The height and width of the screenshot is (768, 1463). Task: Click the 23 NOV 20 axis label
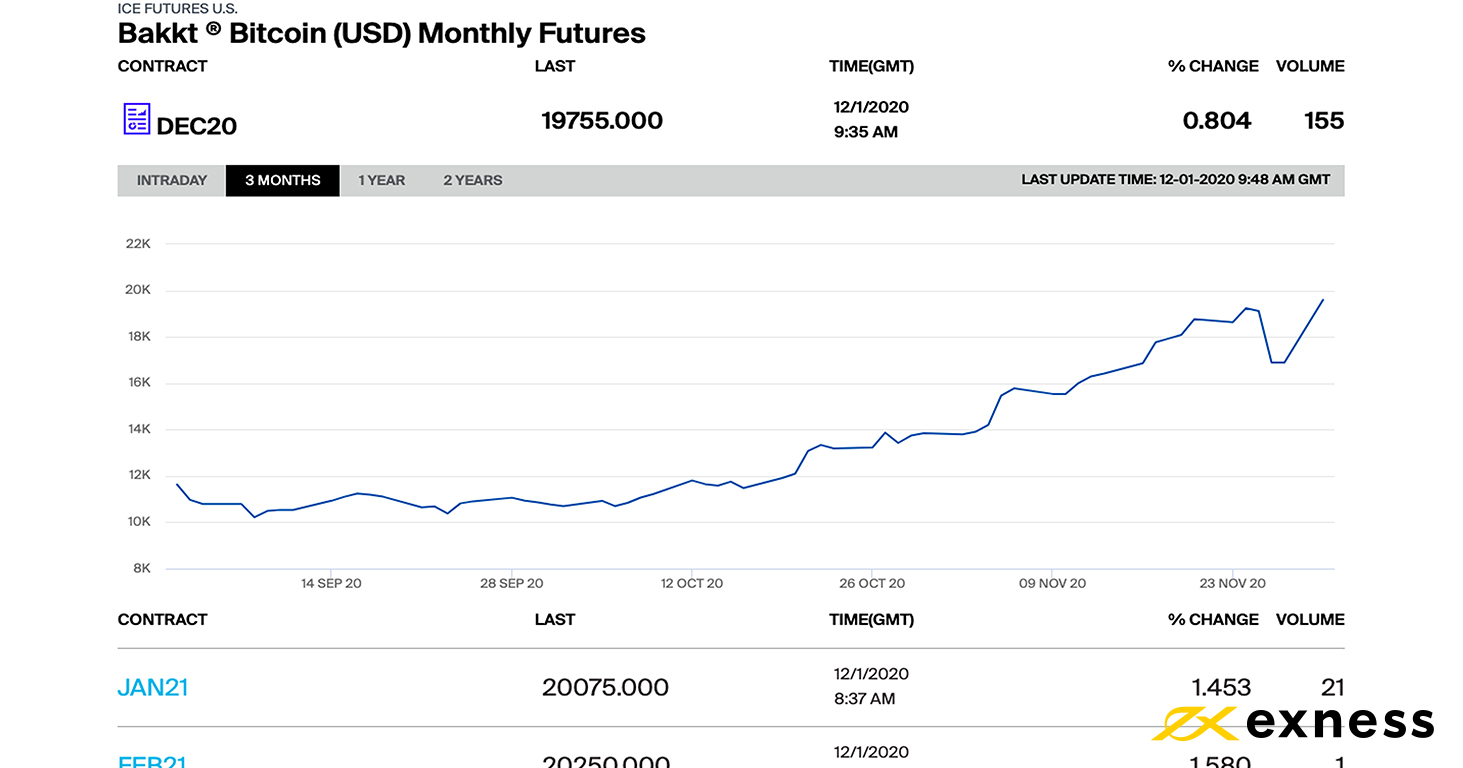pos(1233,584)
